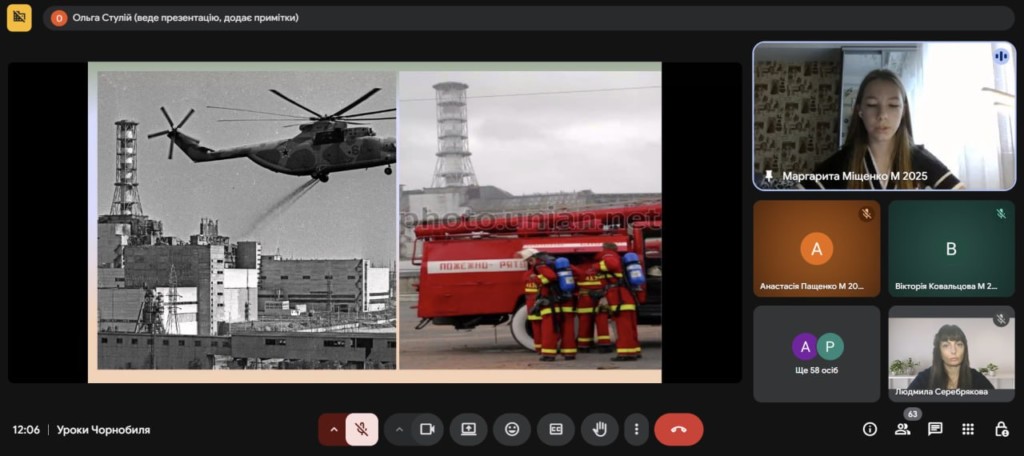Unmute the microphone in the bottom bar
Screen dimensions: 1024x456
(362, 429)
